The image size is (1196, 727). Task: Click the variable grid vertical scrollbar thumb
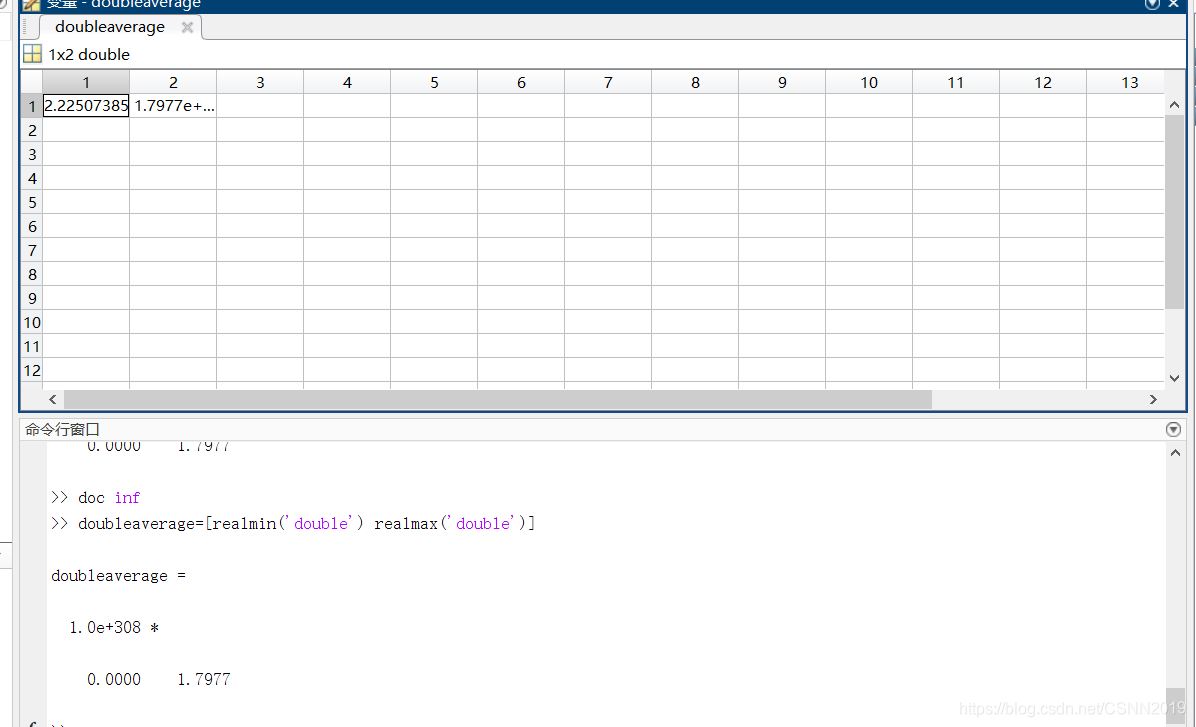point(1175,211)
